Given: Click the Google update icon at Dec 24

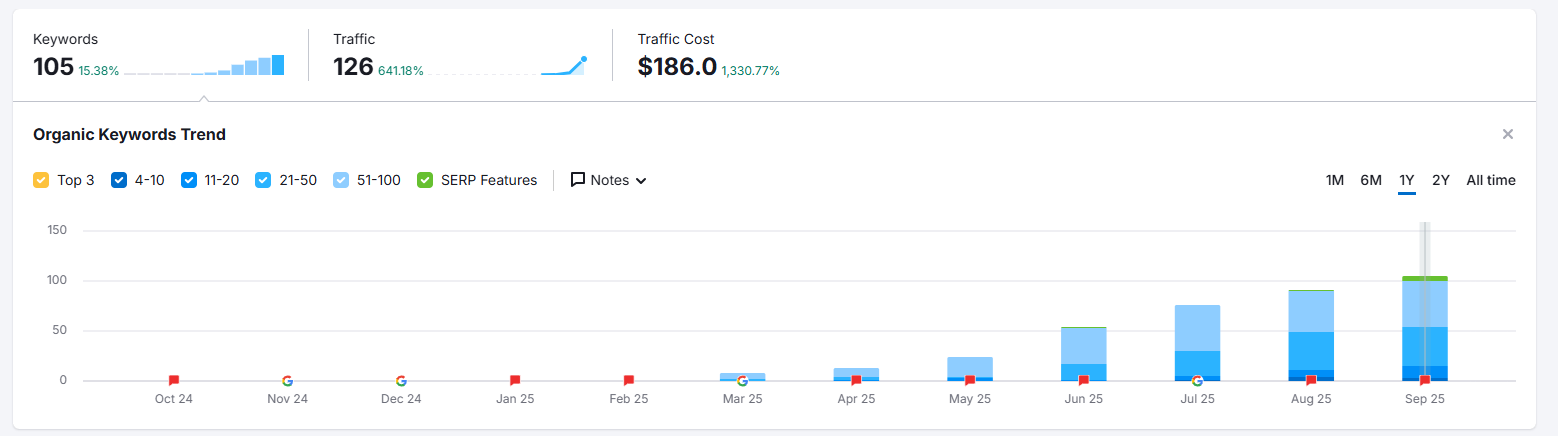Looking at the screenshot, I should 401,380.
